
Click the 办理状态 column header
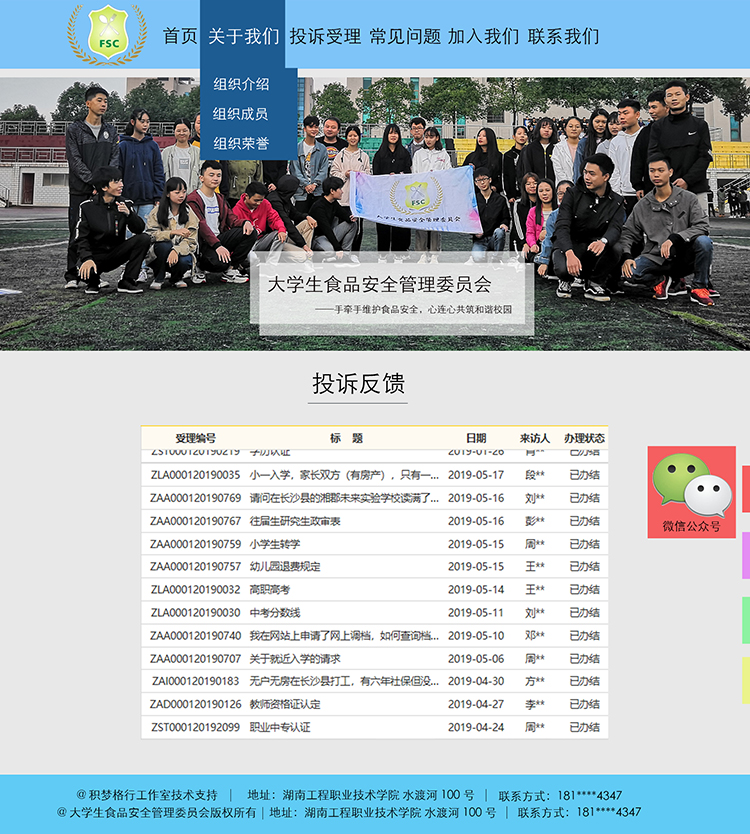pyautogui.click(x=585, y=438)
